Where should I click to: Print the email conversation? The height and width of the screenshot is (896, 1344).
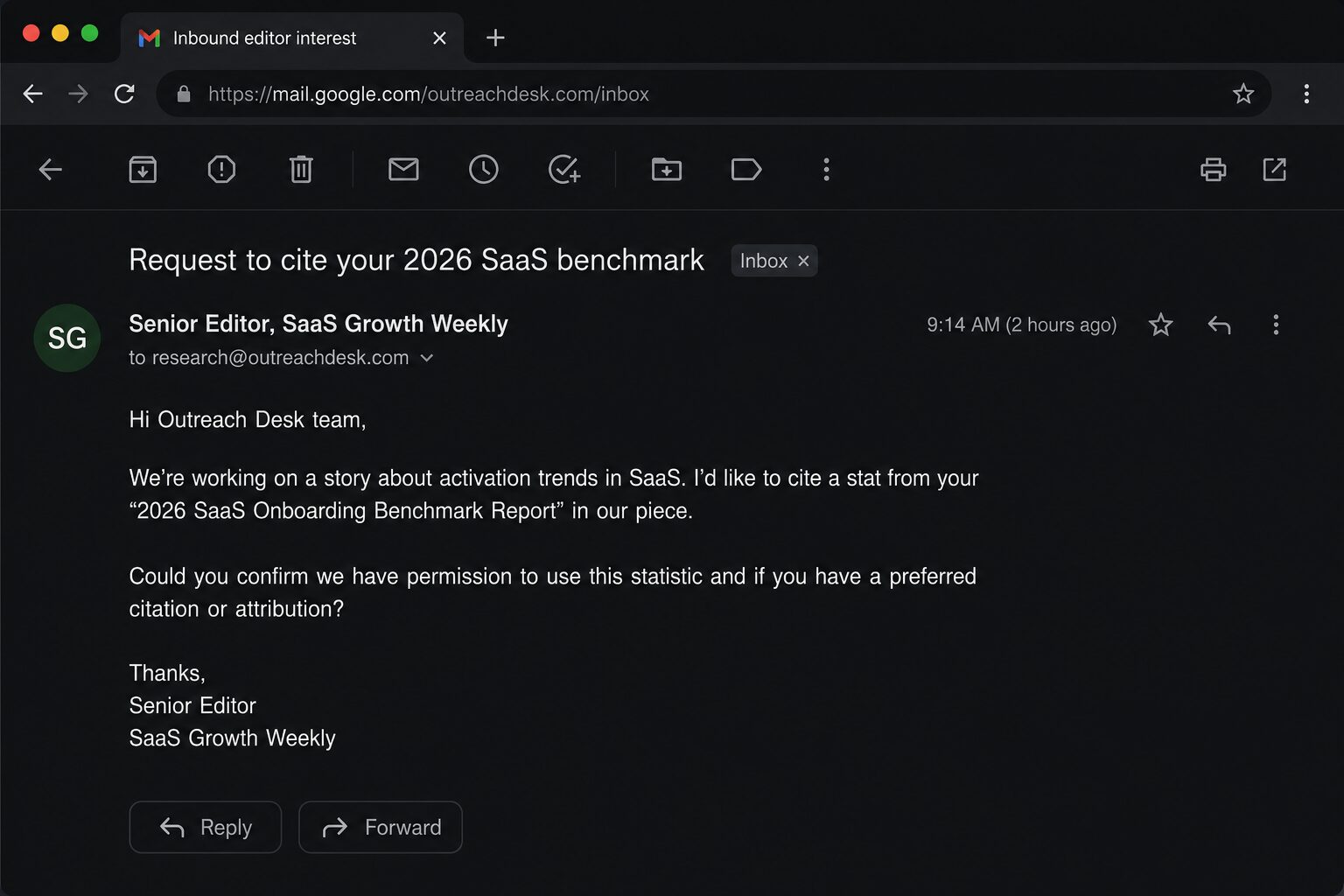point(1213,170)
